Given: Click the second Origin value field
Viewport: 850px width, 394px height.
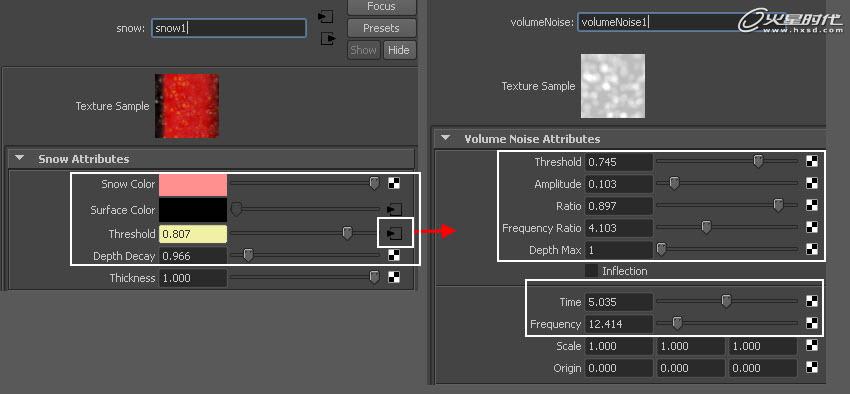Looking at the screenshot, I should click(691, 368).
